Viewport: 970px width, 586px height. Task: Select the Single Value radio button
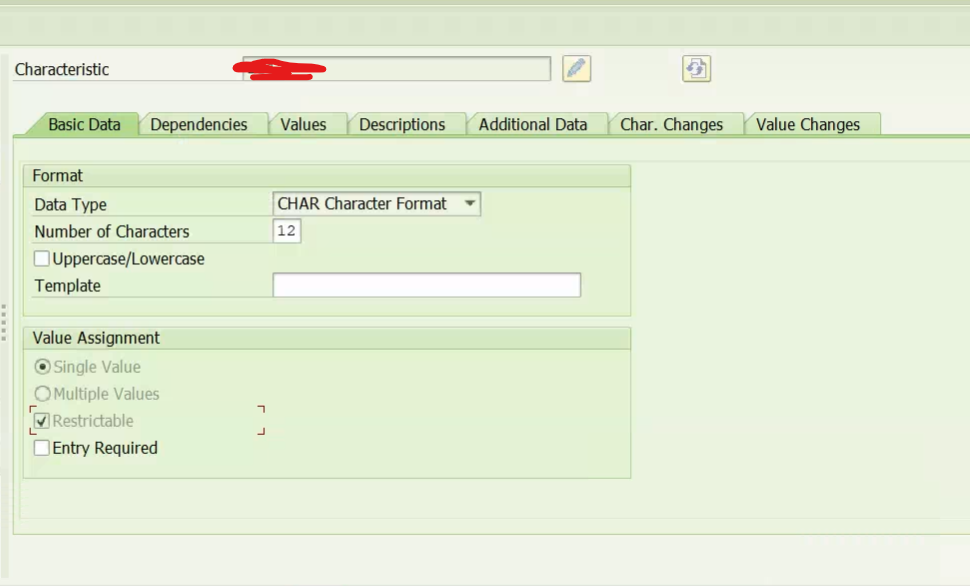(43, 367)
